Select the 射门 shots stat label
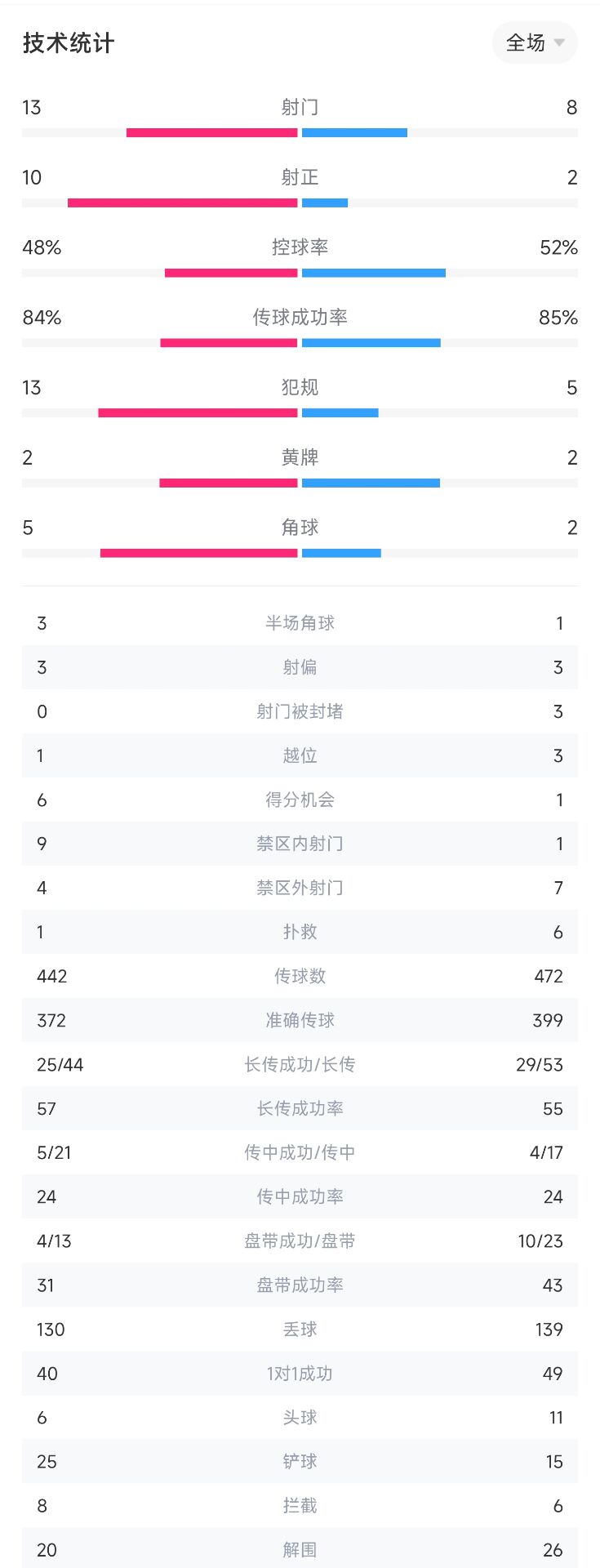The width and height of the screenshot is (600, 1568). [300, 107]
